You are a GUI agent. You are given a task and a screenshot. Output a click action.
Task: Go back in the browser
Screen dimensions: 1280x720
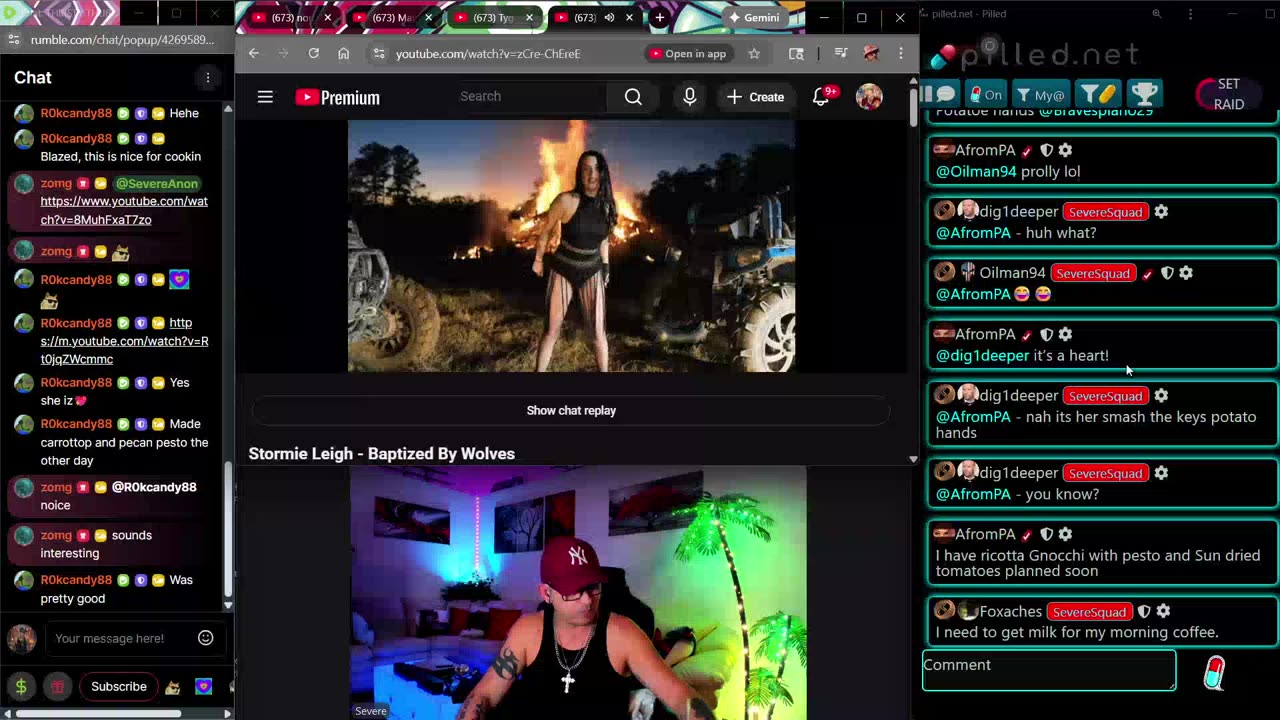pos(254,53)
